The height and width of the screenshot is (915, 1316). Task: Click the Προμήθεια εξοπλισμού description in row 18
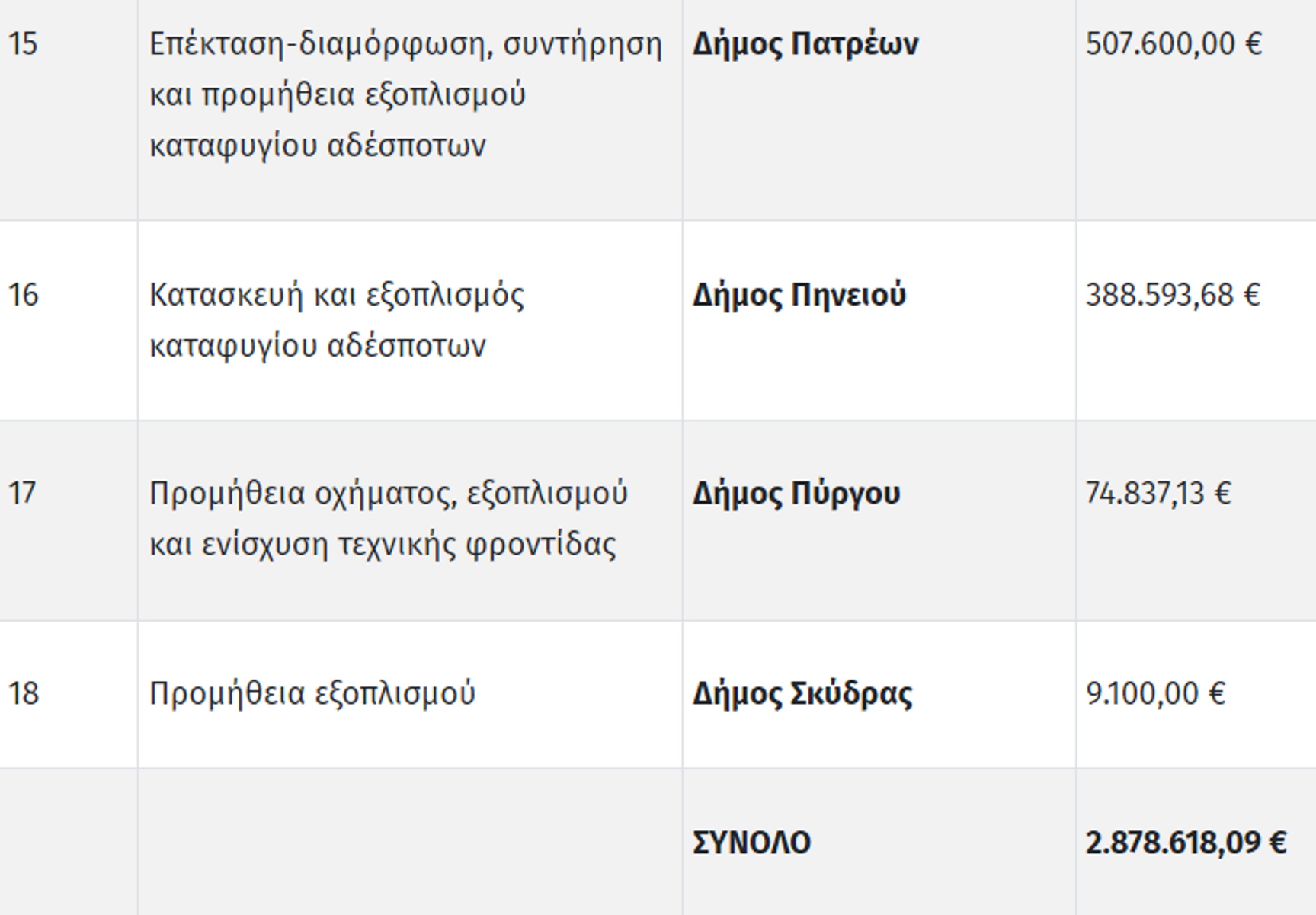coord(312,694)
